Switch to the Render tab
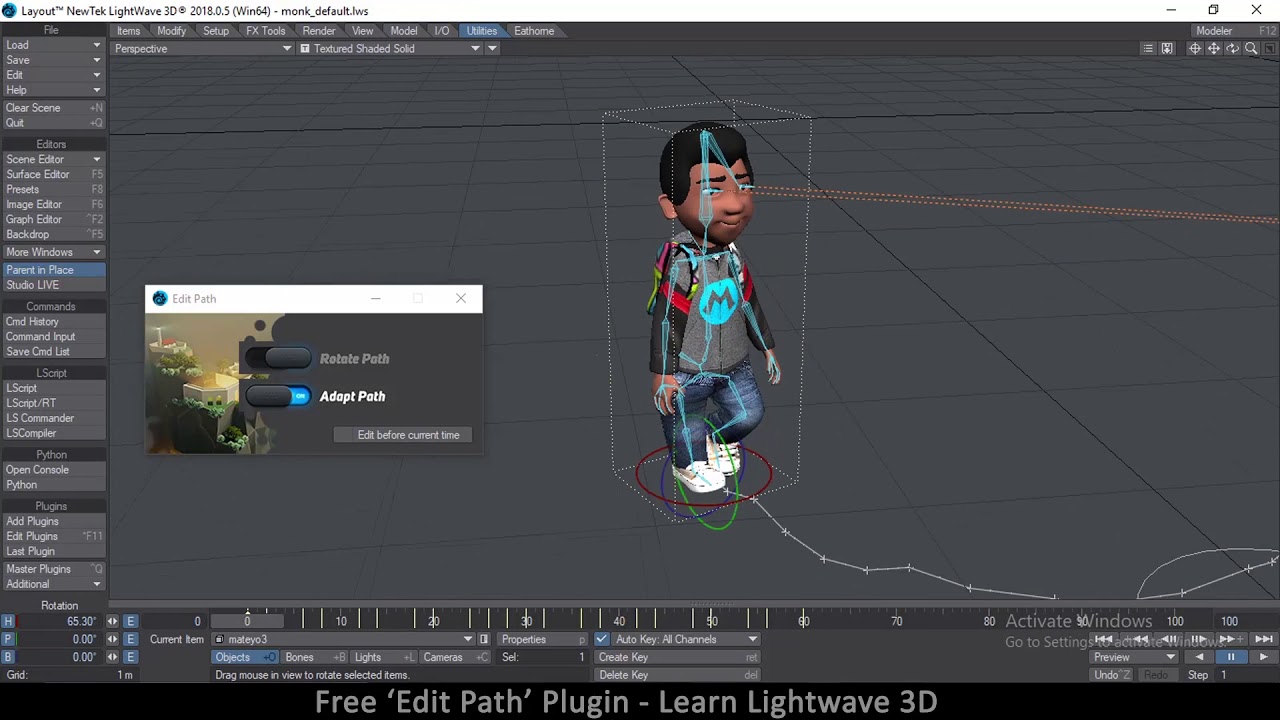The width and height of the screenshot is (1280, 720). pos(319,31)
